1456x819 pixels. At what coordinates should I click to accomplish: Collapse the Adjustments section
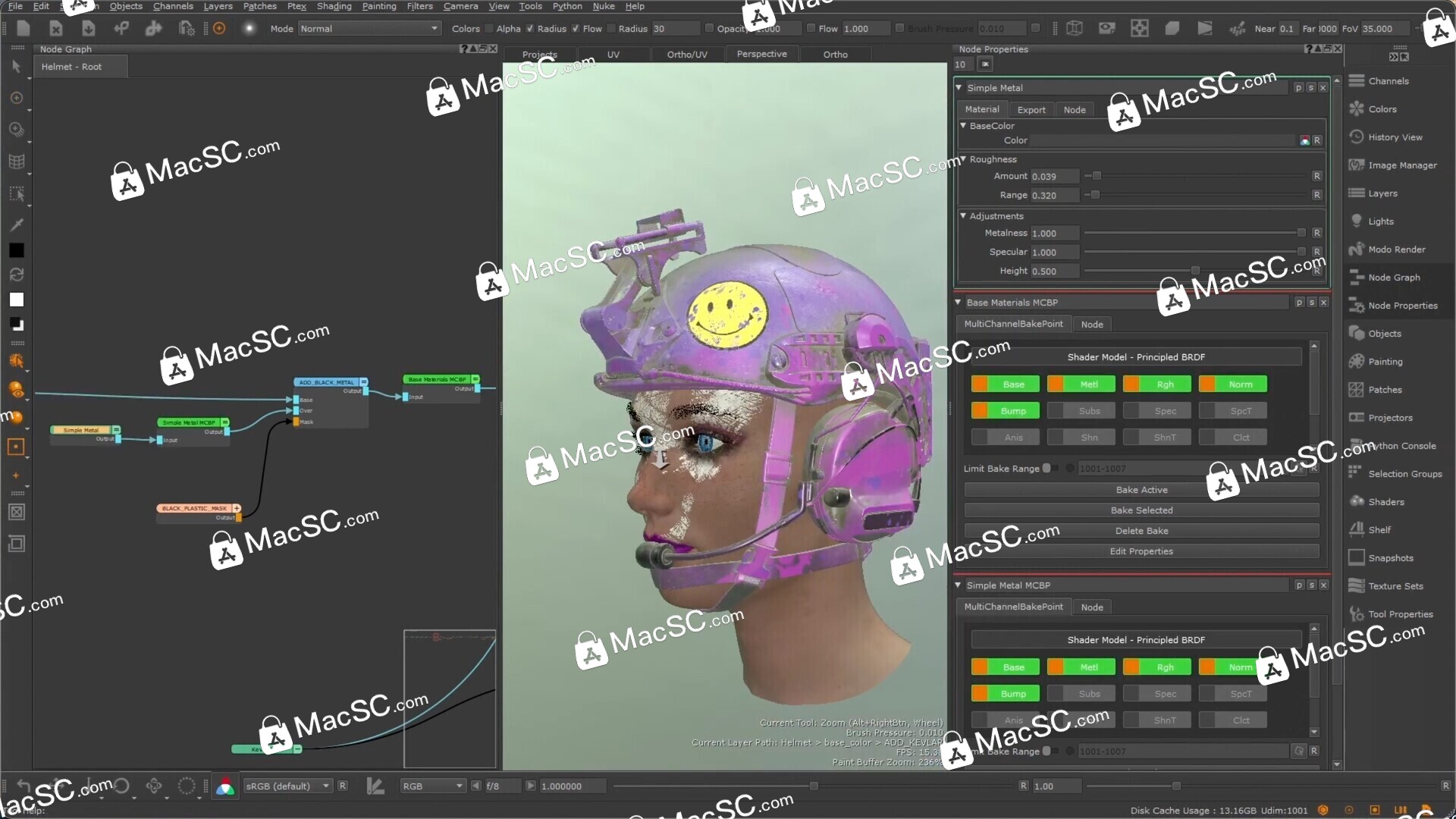coord(962,216)
